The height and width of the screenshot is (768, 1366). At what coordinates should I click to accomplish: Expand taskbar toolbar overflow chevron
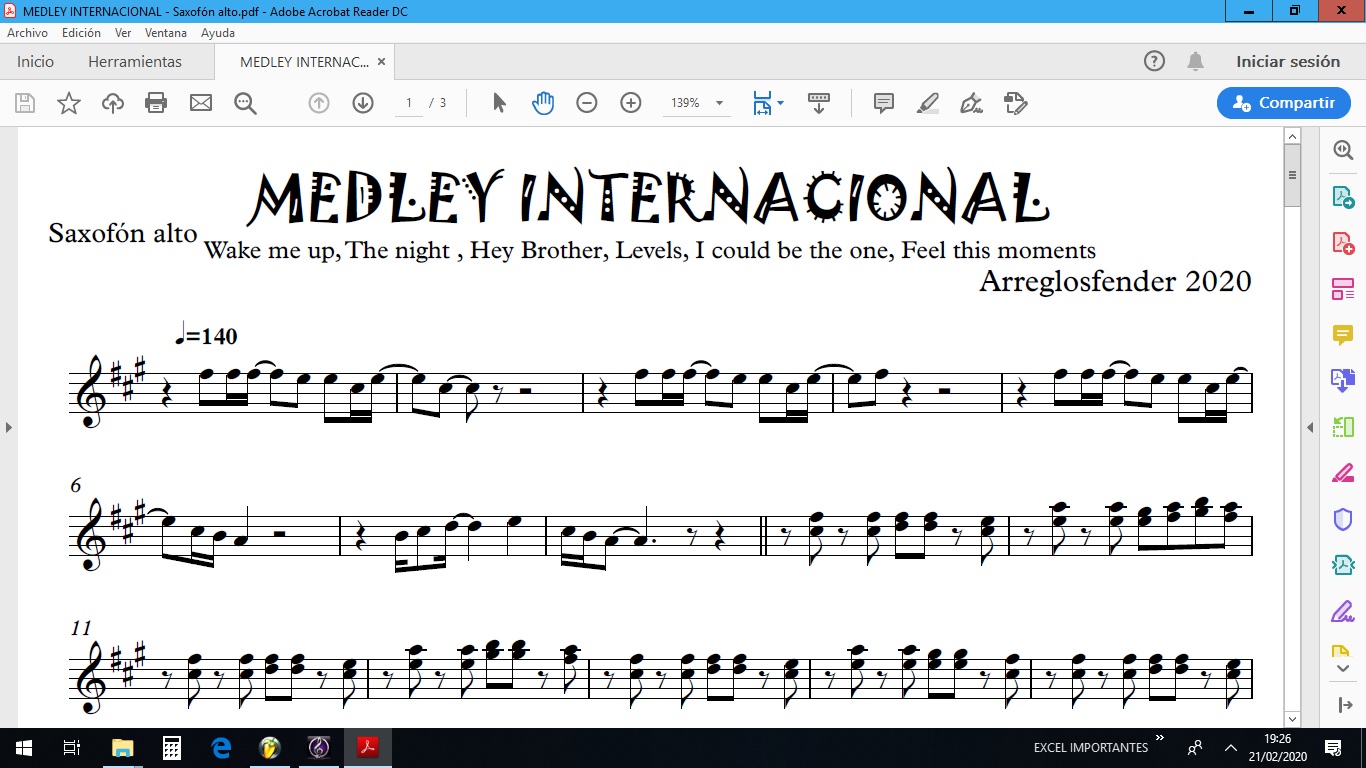tap(1160, 739)
